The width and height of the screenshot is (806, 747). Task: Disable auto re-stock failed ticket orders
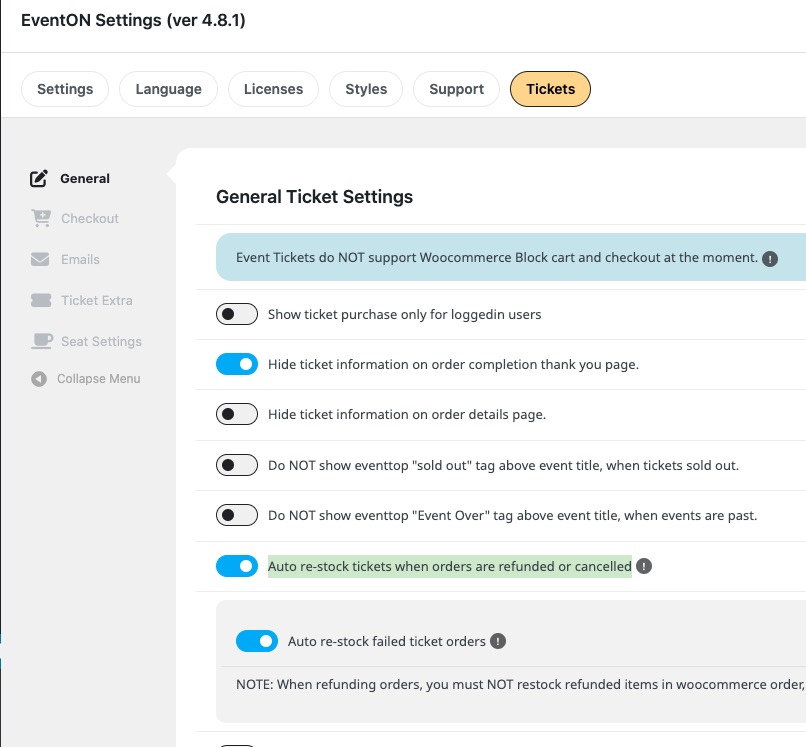pyautogui.click(x=257, y=641)
